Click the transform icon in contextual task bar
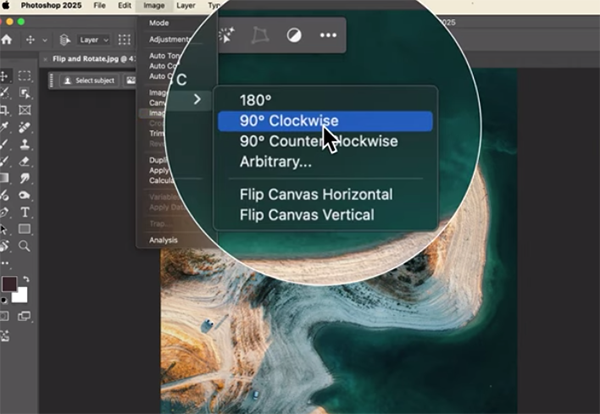Screen dimensions: 600x414 click(260, 35)
